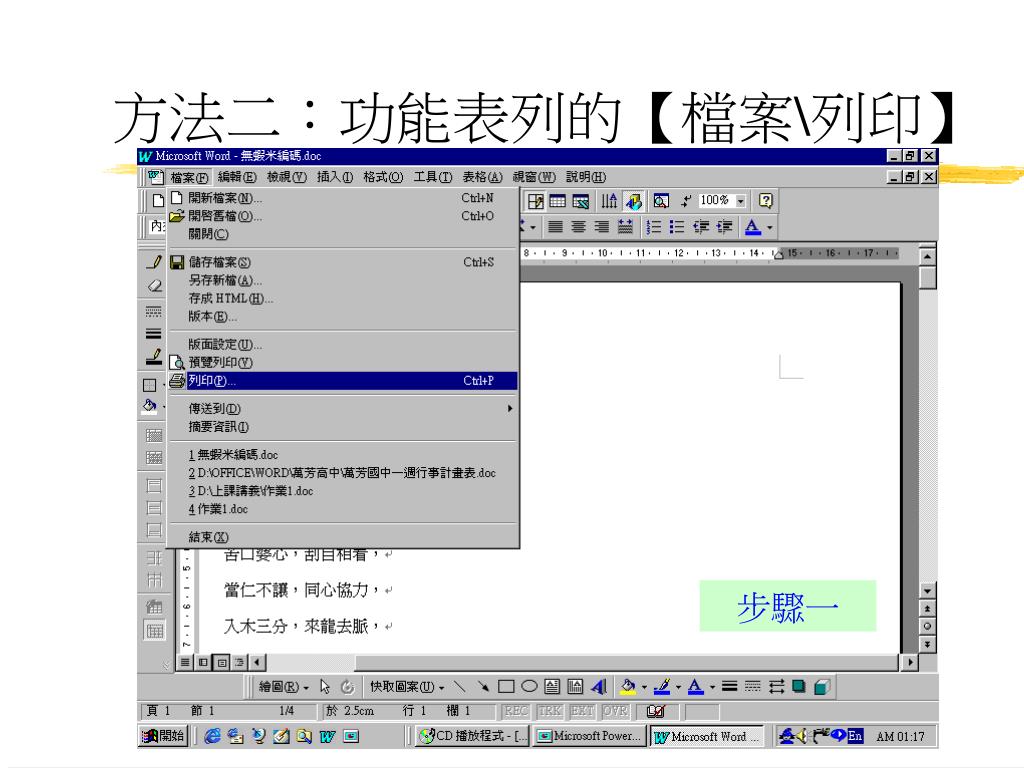1024x768 pixels.
Task: Click the Insert WordArt icon
Action: (x=599, y=687)
